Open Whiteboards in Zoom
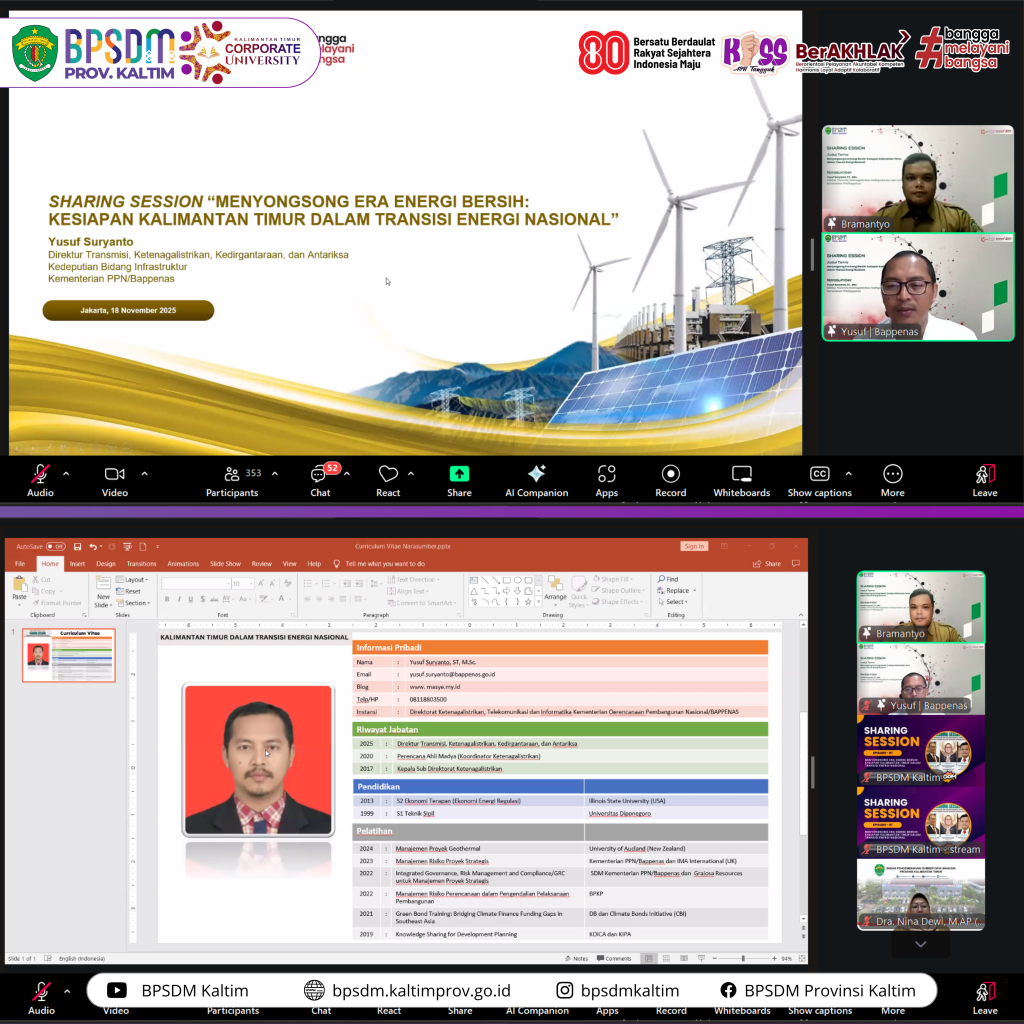 tap(741, 474)
